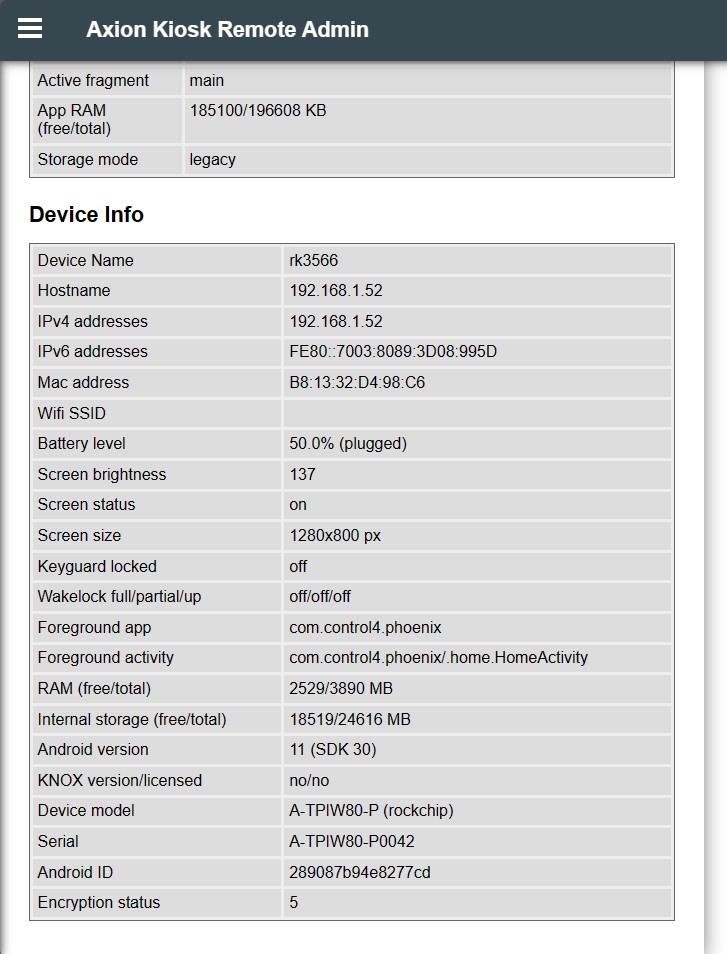The image size is (727, 954).
Task: Select the Battery level 50.0% (plugged) value
Action: [348, 444]
